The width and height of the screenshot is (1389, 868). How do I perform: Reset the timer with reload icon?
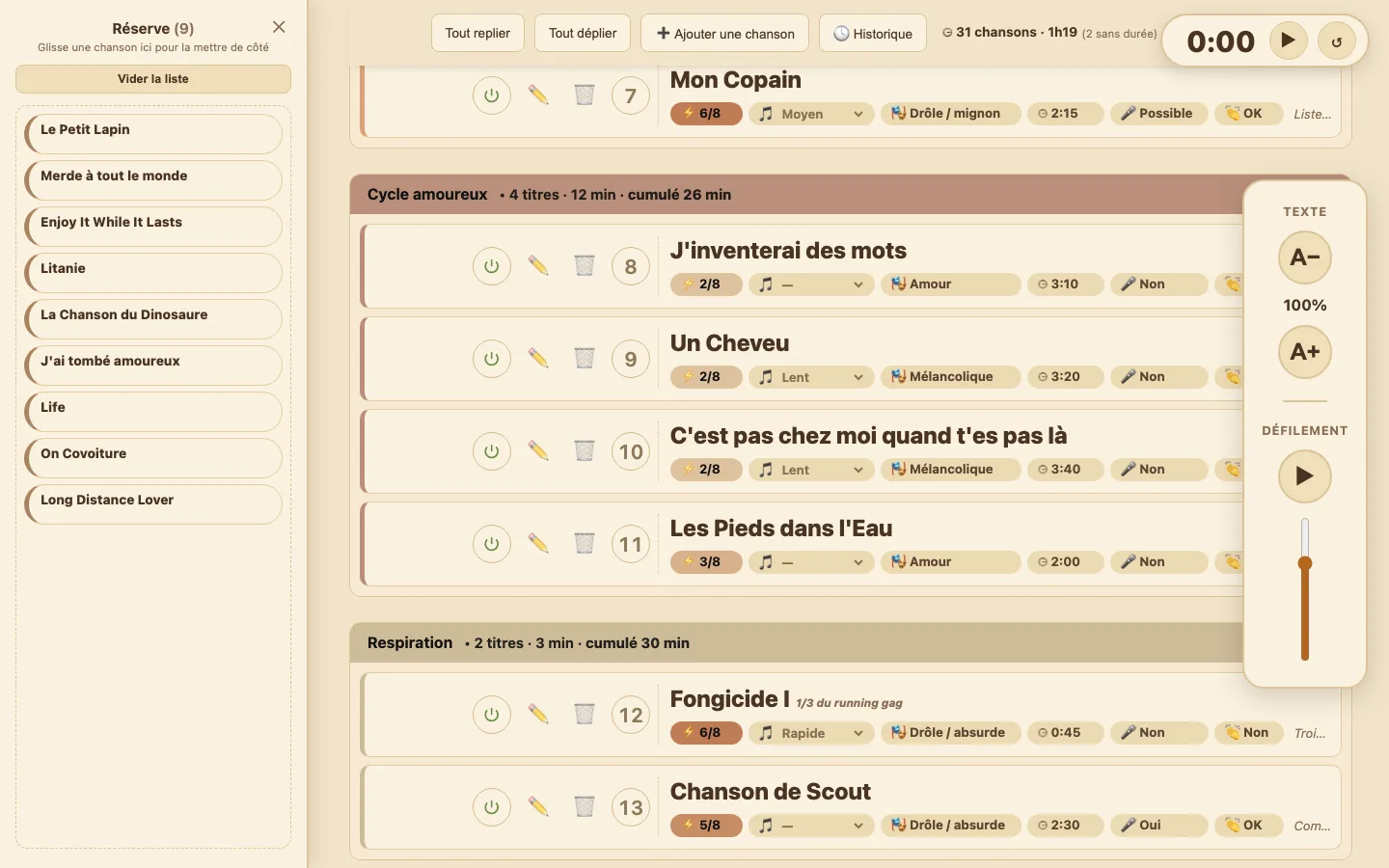click(x=1337, y=41)
